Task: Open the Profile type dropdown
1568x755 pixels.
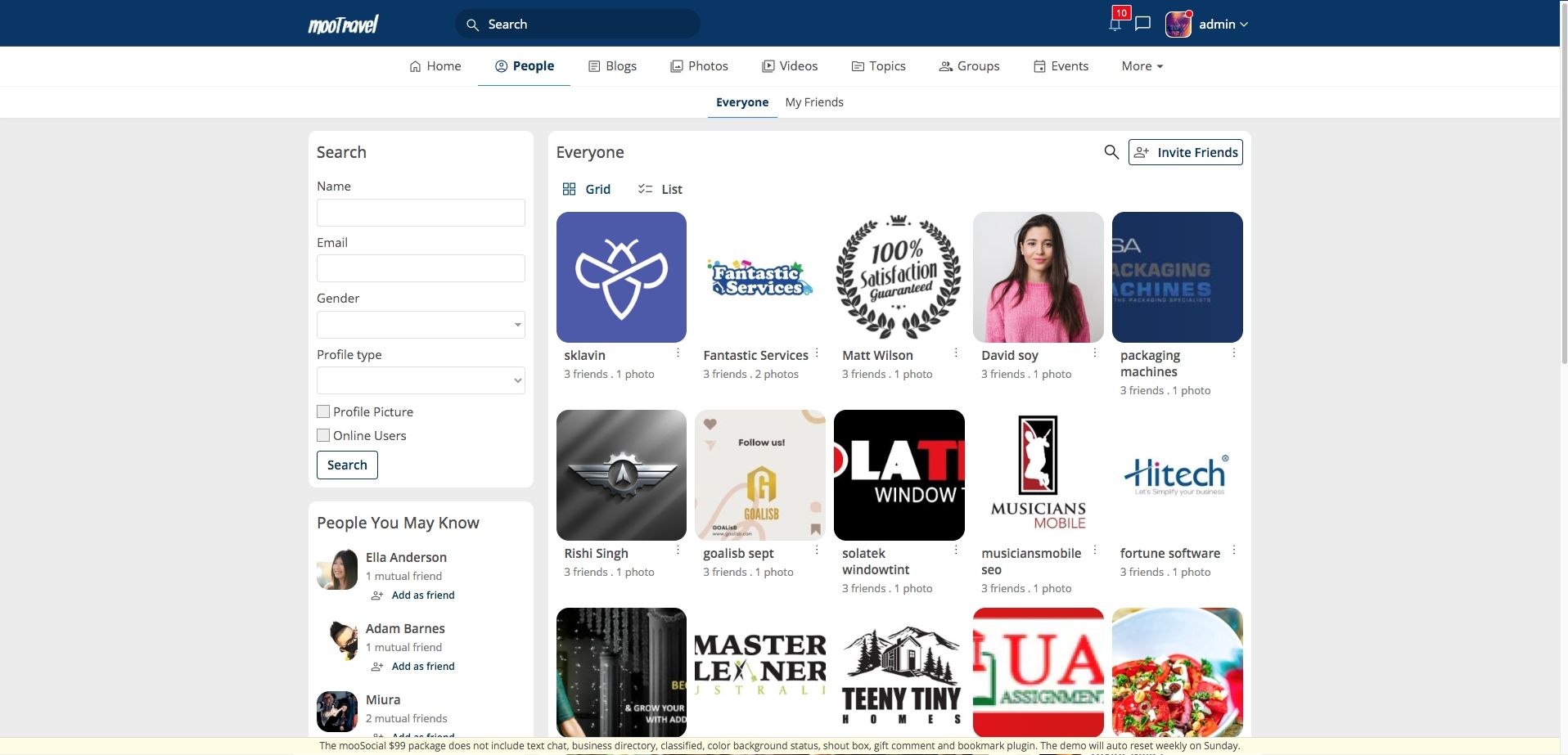Action: (421, 380)
